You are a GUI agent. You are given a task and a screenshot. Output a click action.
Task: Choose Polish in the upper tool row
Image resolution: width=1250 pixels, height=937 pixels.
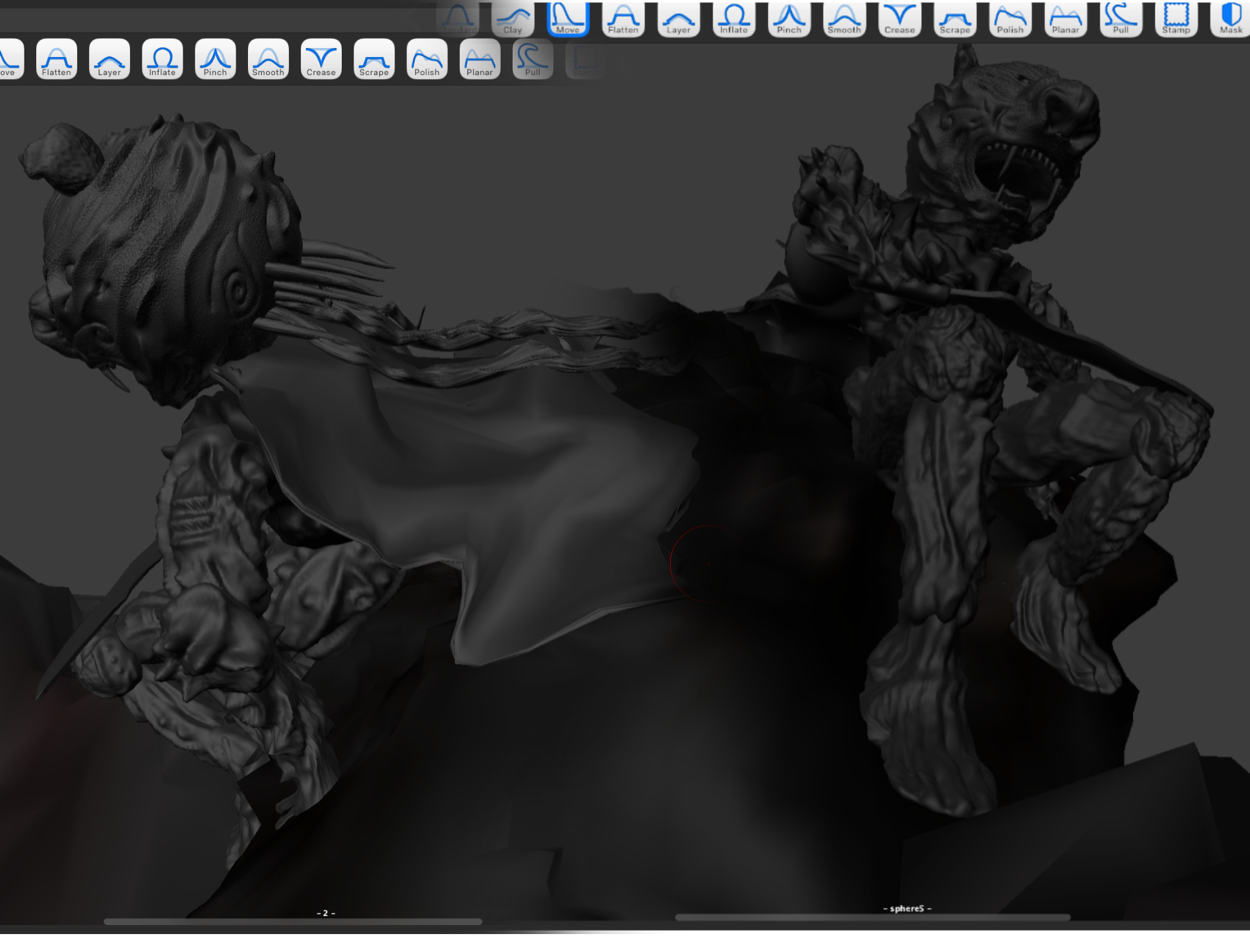(1010, 18)
